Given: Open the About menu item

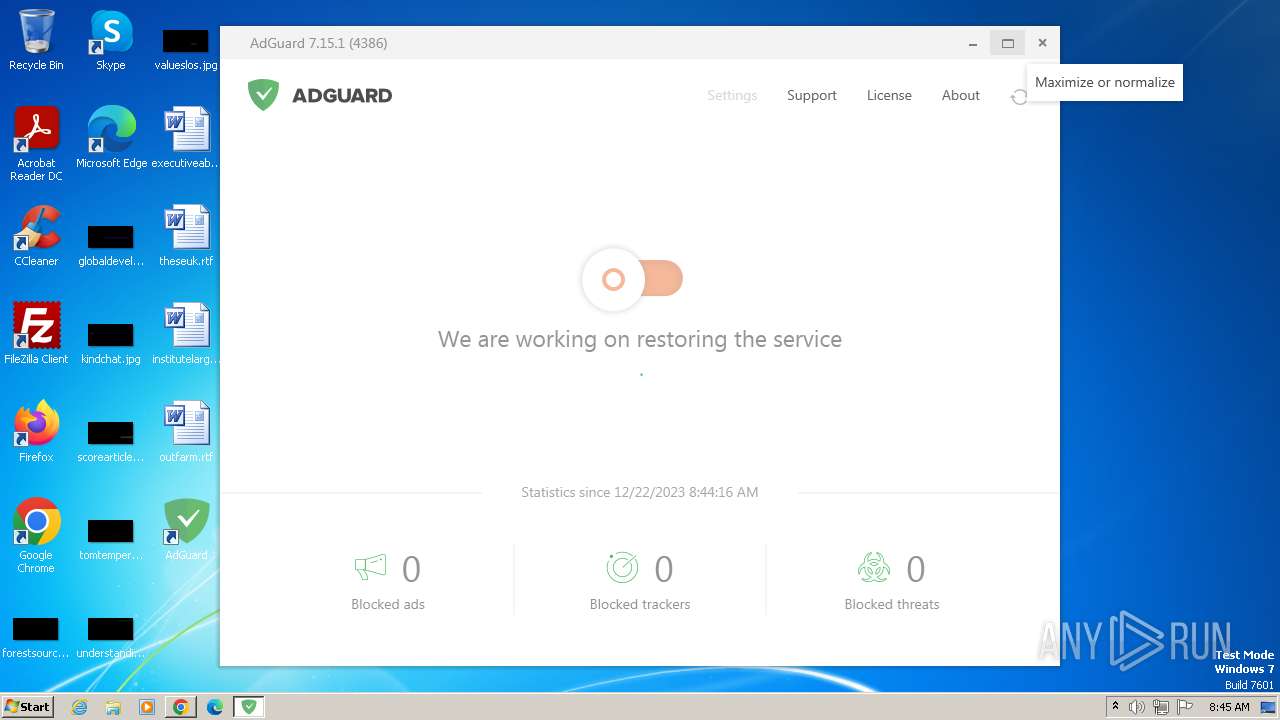Looking at the screenshot, I should click(960, 95).
